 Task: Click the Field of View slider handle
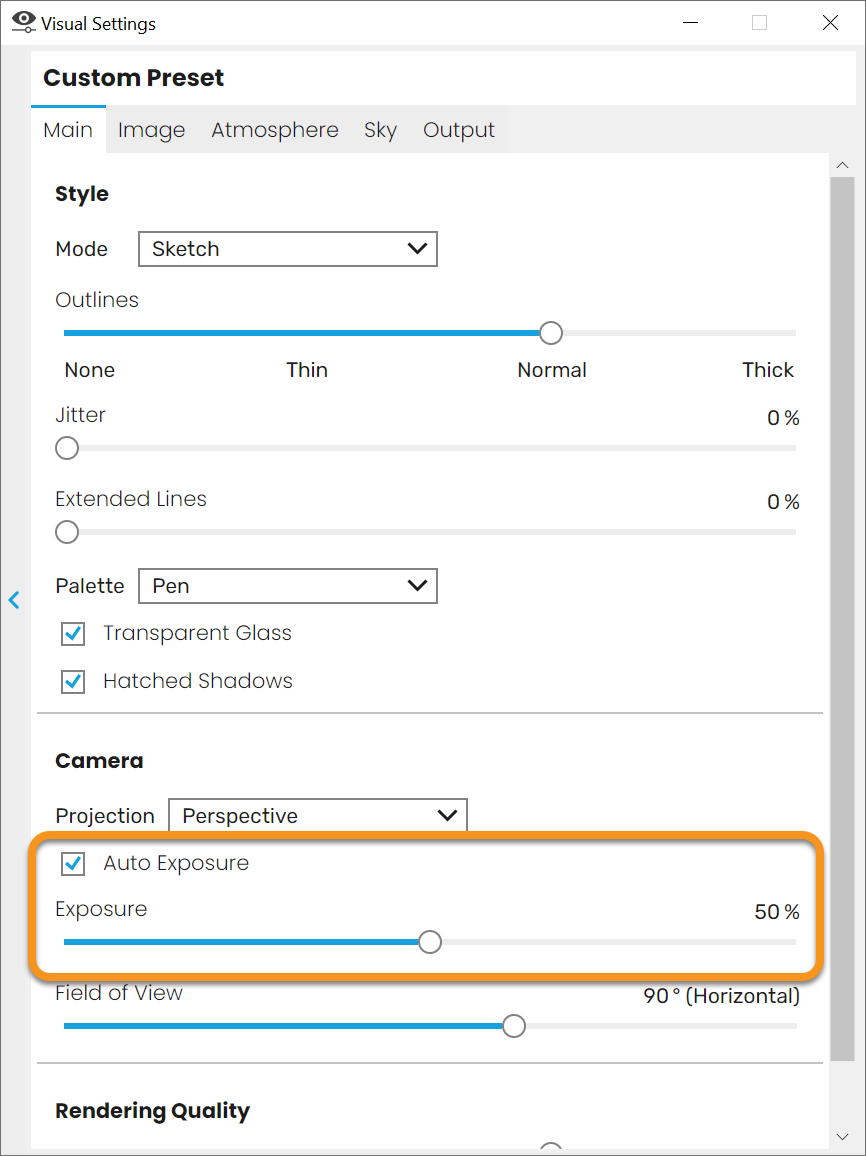pyautogui.click(x=514, y=1026)
